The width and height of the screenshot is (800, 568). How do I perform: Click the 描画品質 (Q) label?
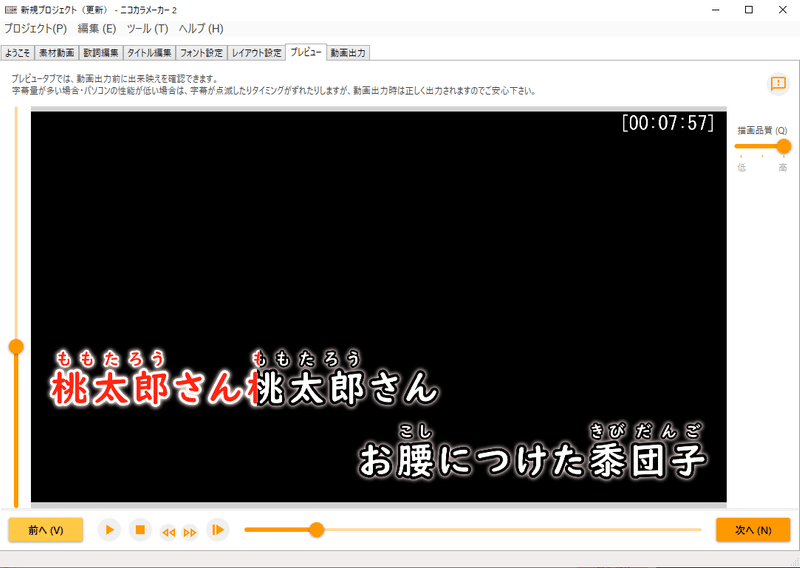[x=762, y=131]
